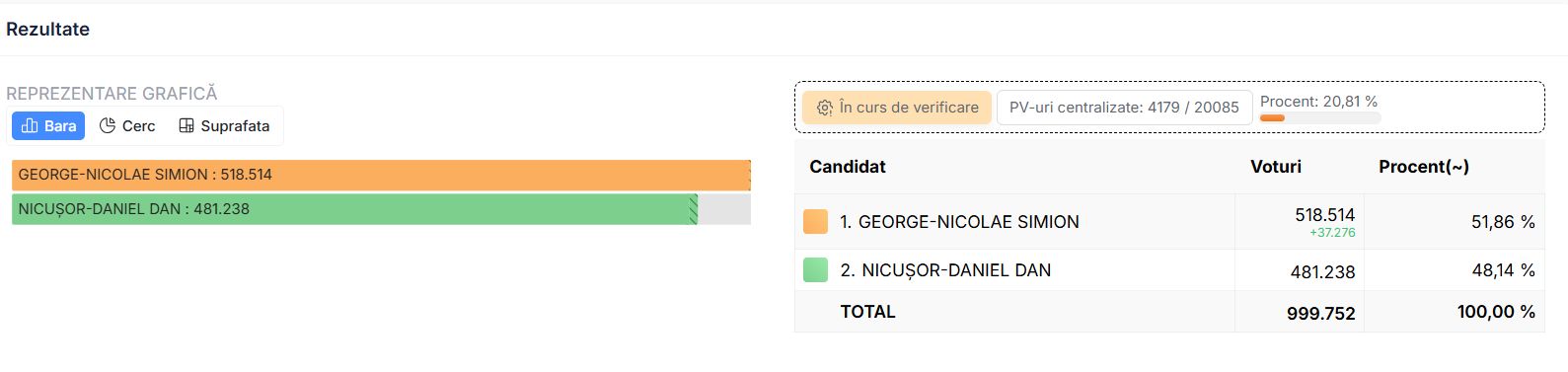Click the Candidat column header
This screenshot has height=372, width=1568.
click(x=848, y=167)
